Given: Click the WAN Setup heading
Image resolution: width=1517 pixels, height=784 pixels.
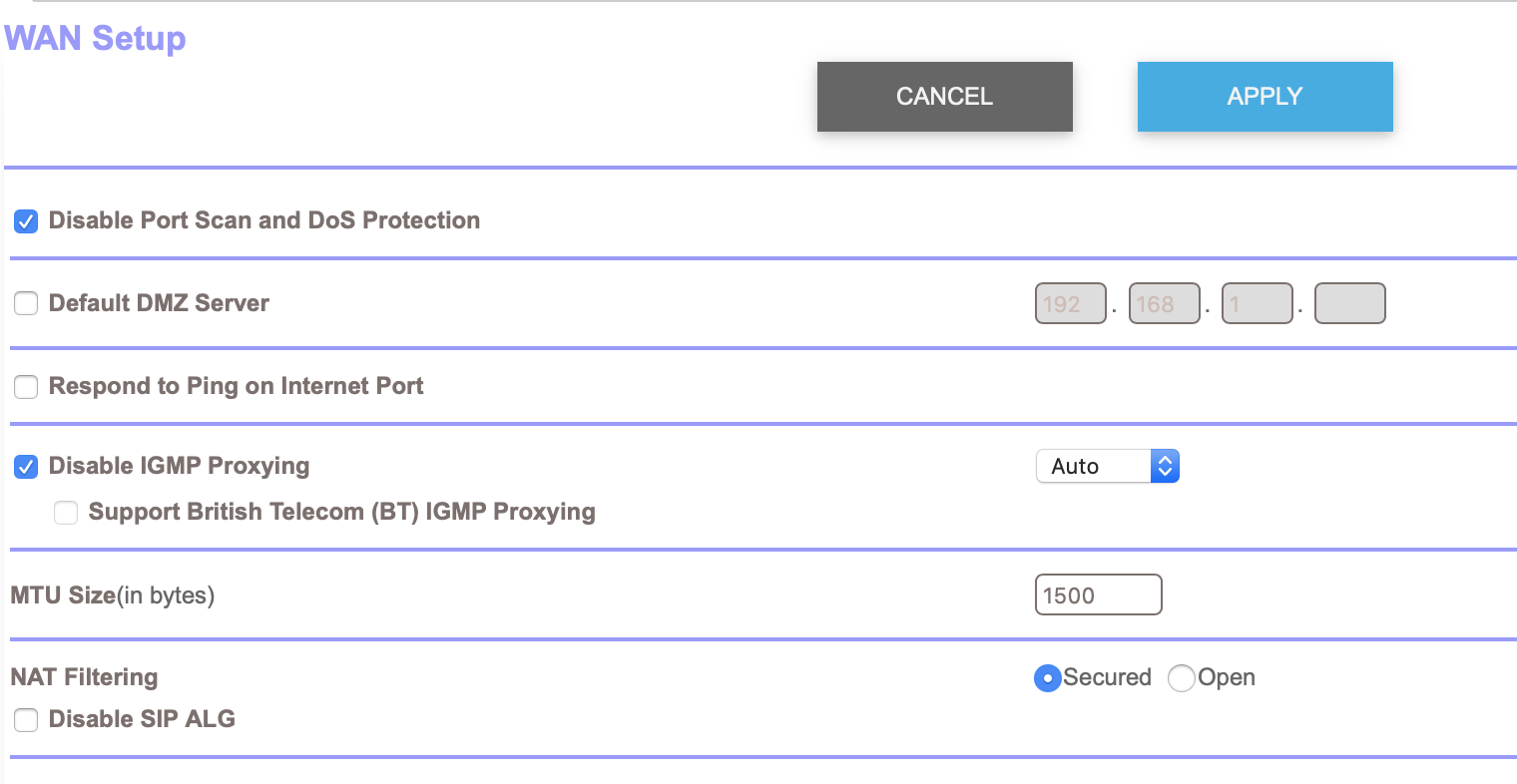Looking at the screenshot, I should (x=95, y=38).
